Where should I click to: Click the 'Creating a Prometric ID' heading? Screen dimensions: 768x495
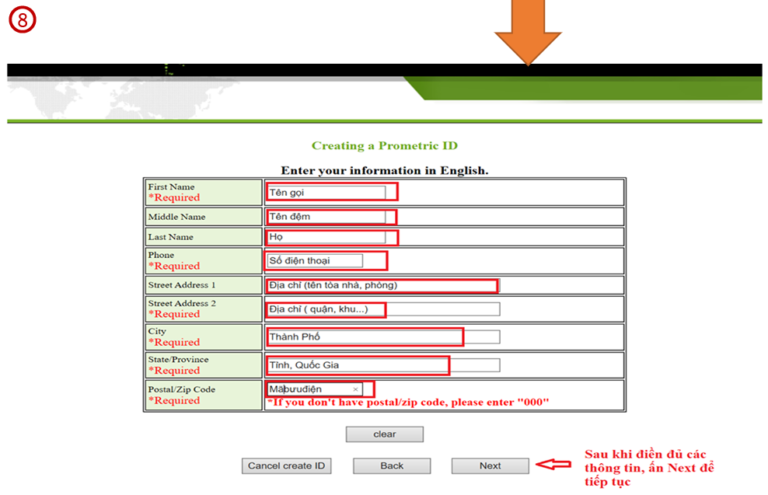384,146
